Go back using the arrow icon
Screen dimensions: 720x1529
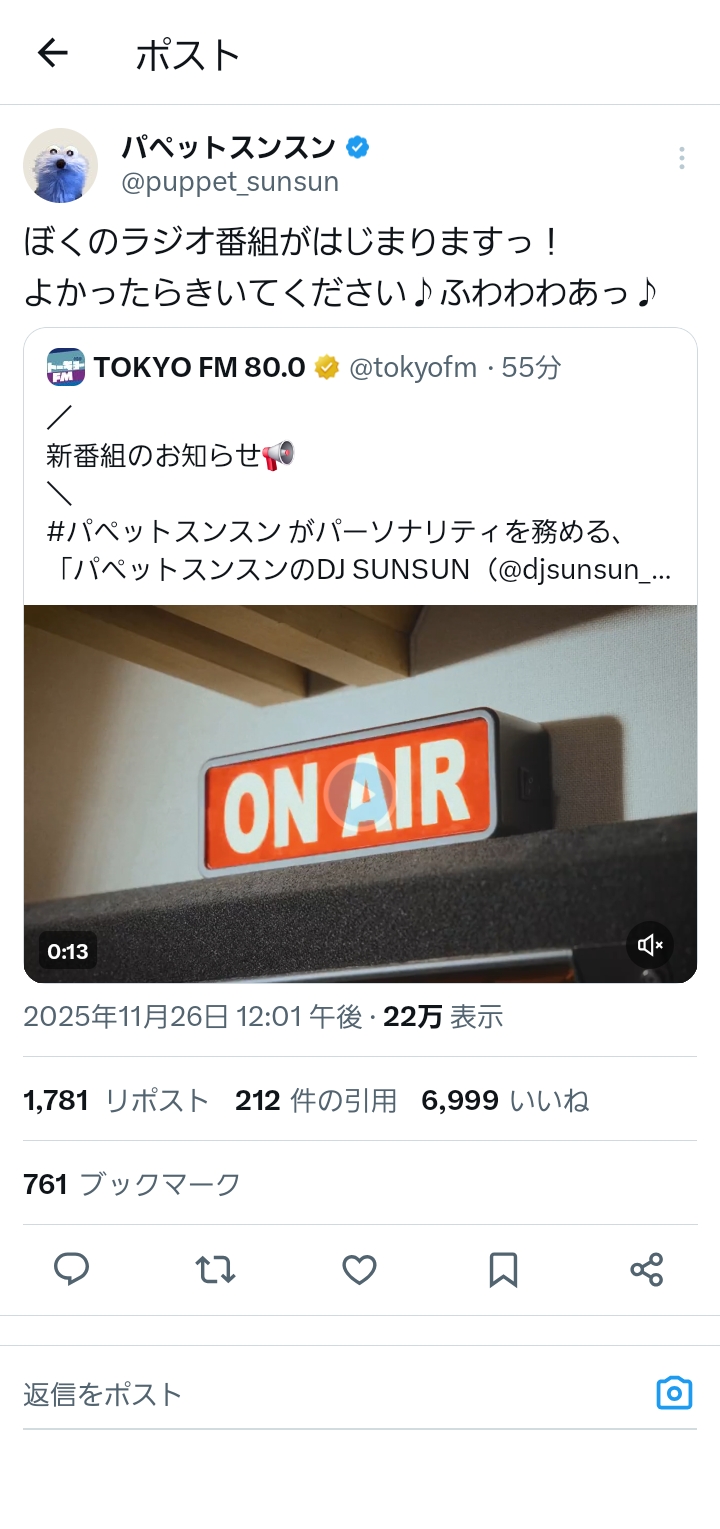52,53
